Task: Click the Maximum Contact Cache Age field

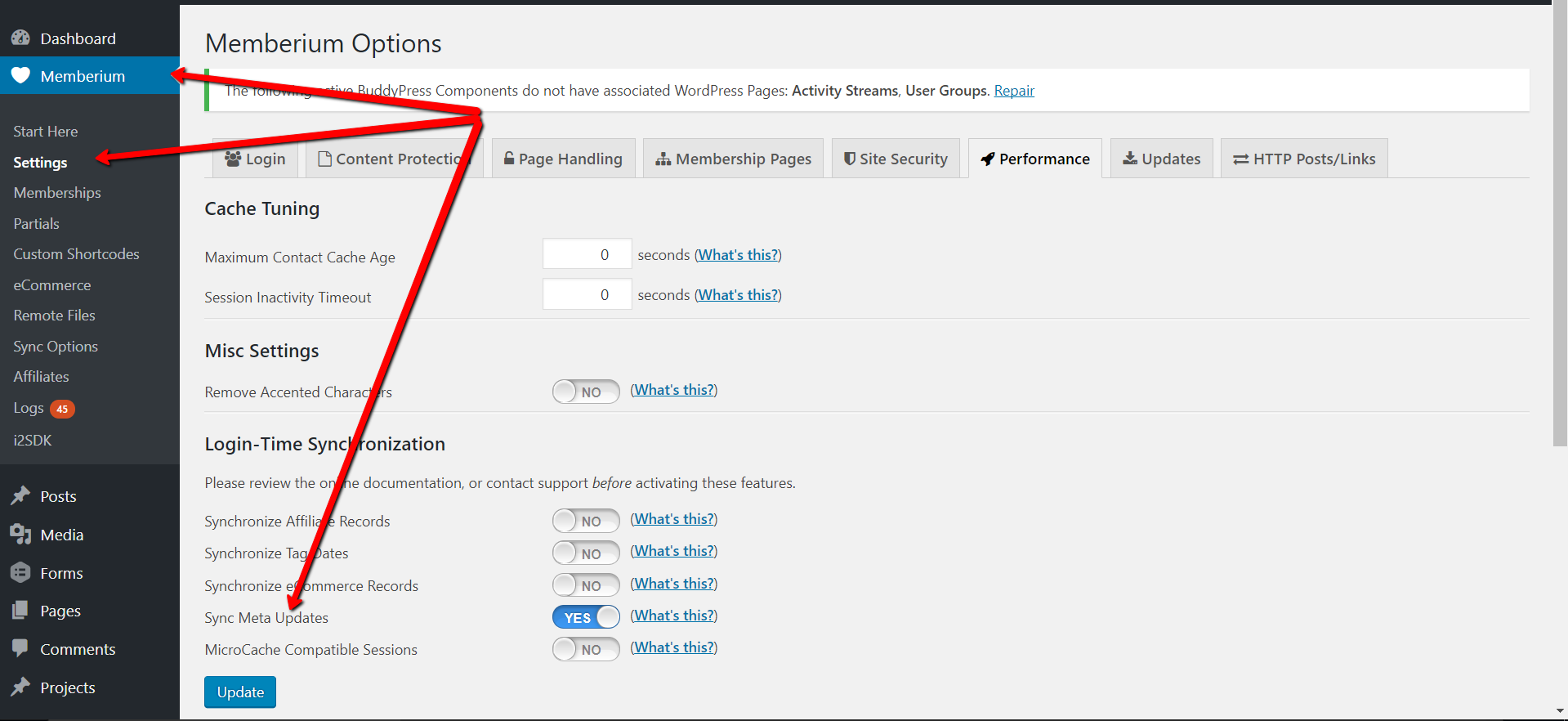Action: point(587,254)
